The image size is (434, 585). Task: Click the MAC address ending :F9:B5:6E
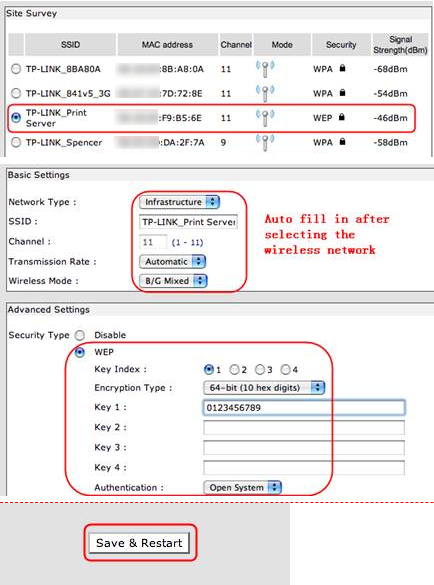point(160,118)
